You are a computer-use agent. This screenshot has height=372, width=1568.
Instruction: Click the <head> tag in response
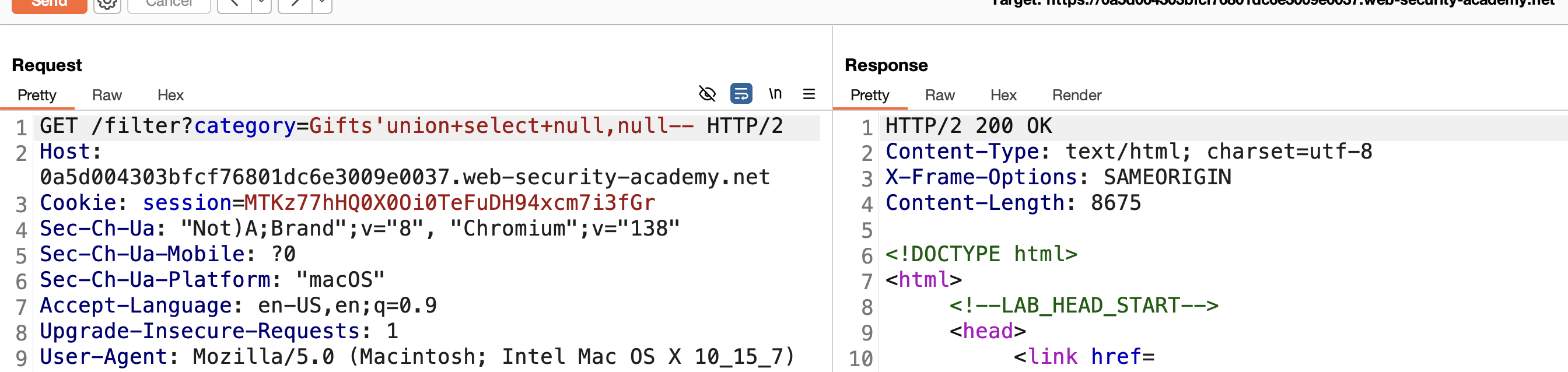988,331
